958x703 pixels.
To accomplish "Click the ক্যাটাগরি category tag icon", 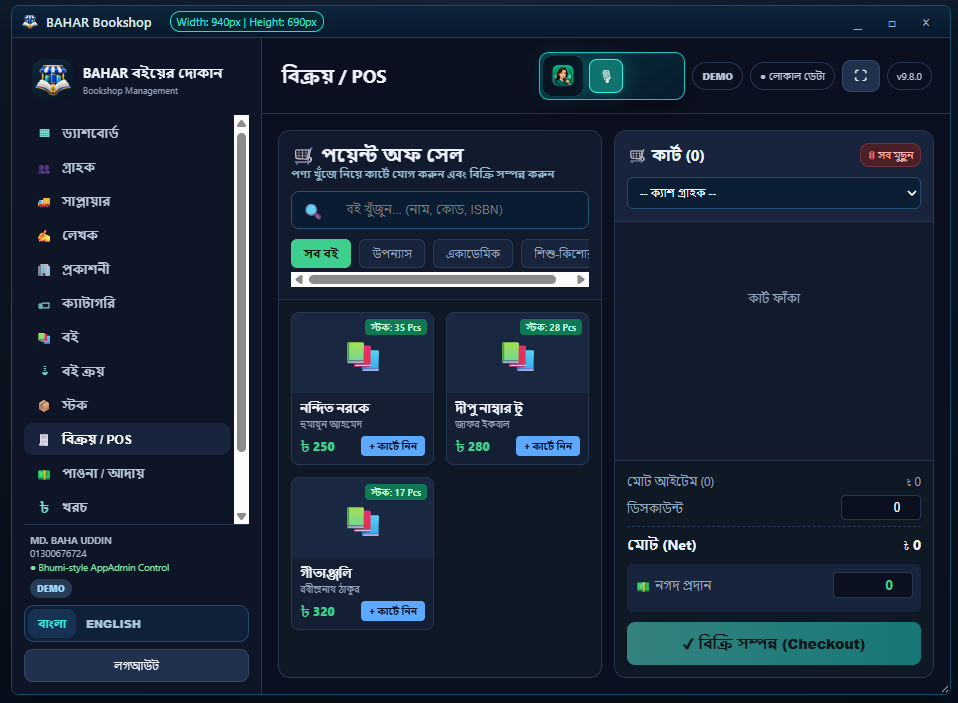I will coord(44,305).
